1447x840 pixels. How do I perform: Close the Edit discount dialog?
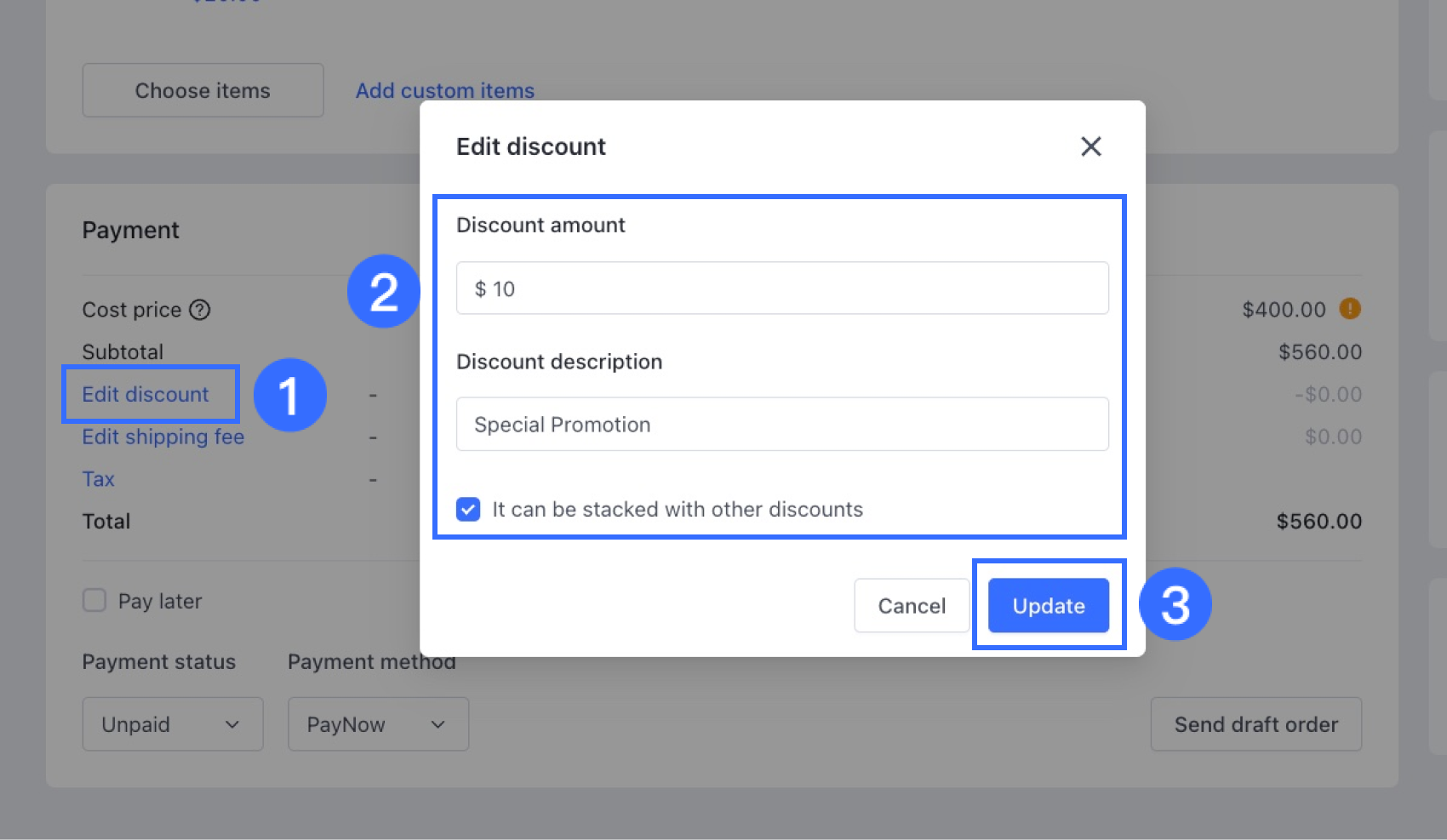coord(1090,146)
